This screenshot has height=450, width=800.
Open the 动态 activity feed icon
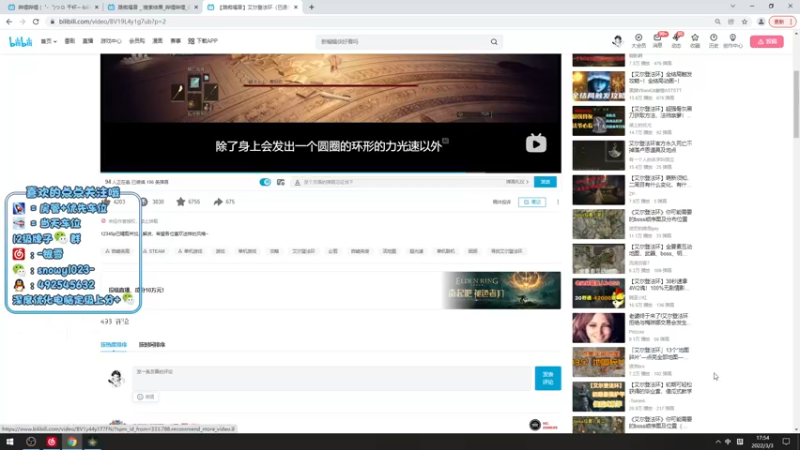(x=676, y=41)
